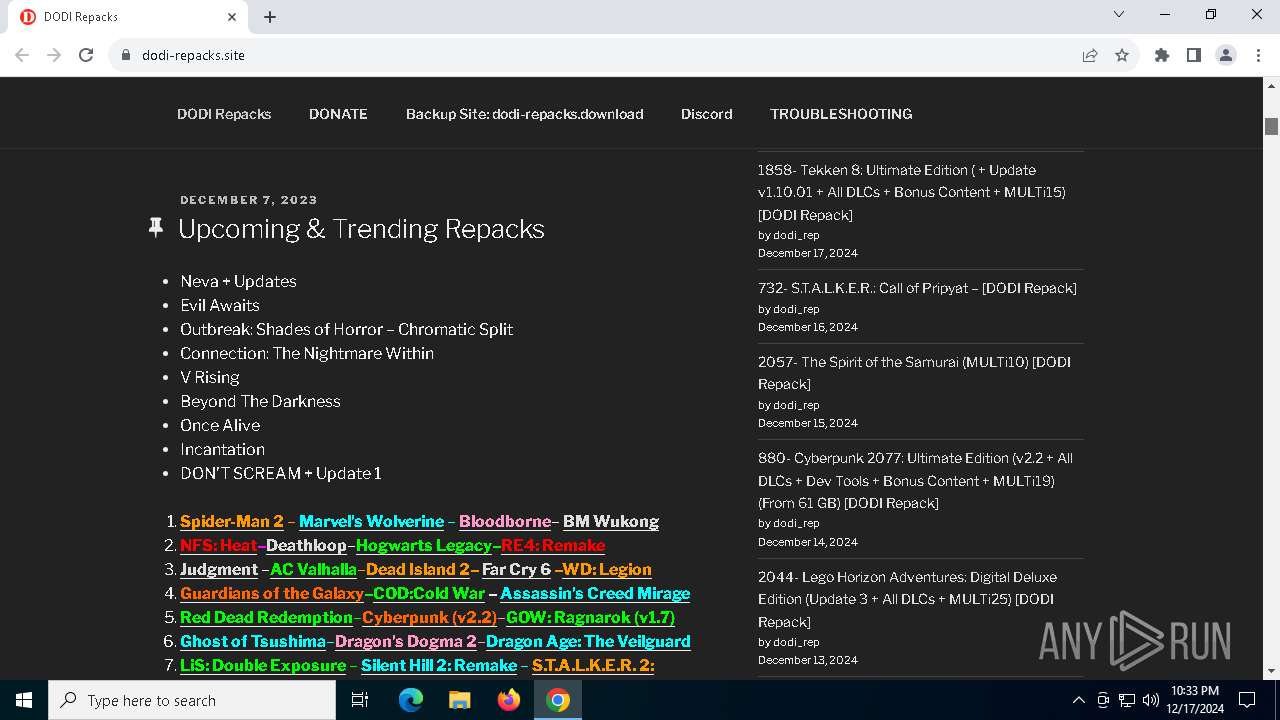
Task: Open the RE4: Remake link
Action: click(553, 545)
